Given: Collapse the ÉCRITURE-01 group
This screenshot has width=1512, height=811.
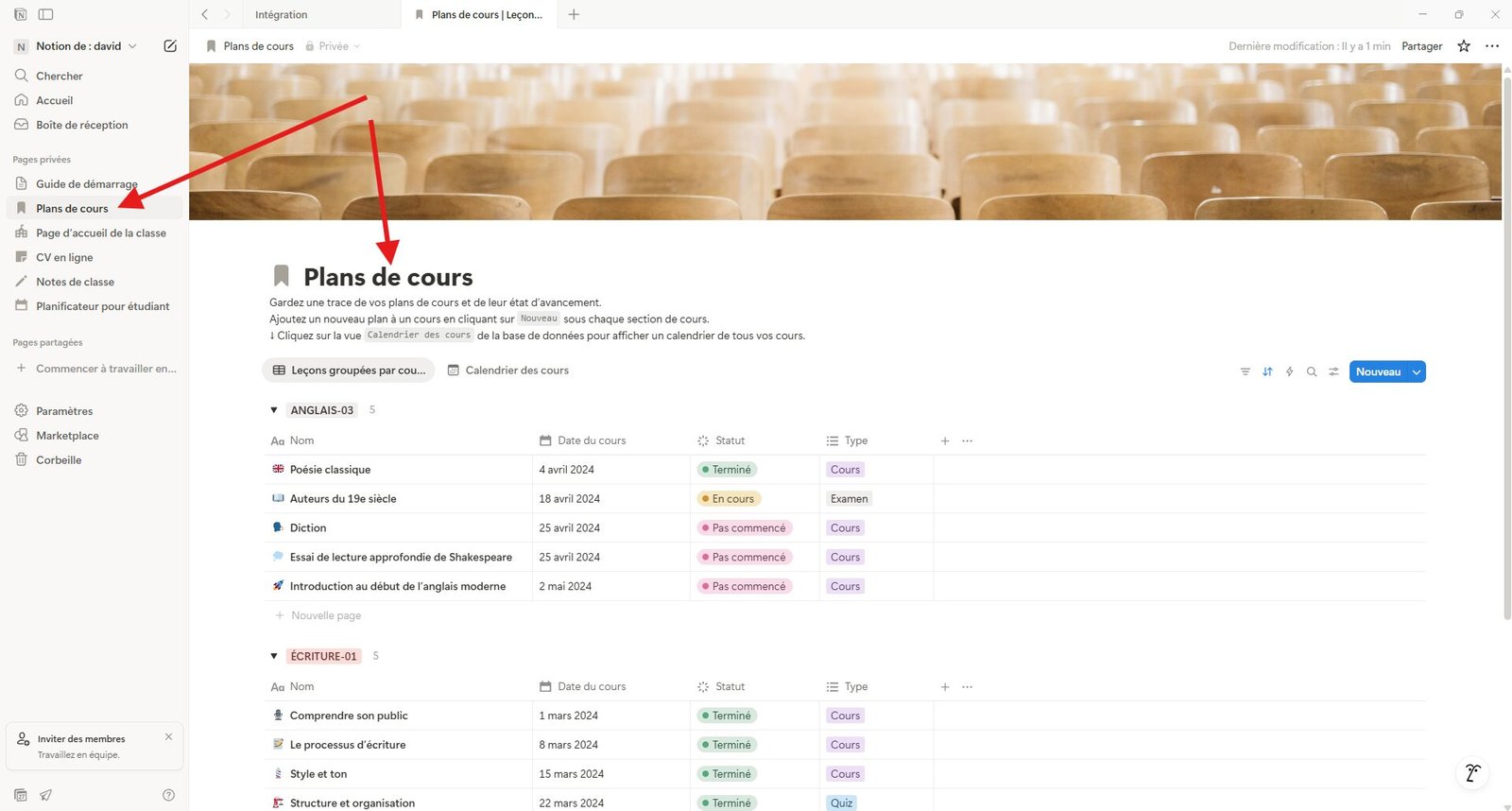Looking at the screenshot, I should 274,656.
